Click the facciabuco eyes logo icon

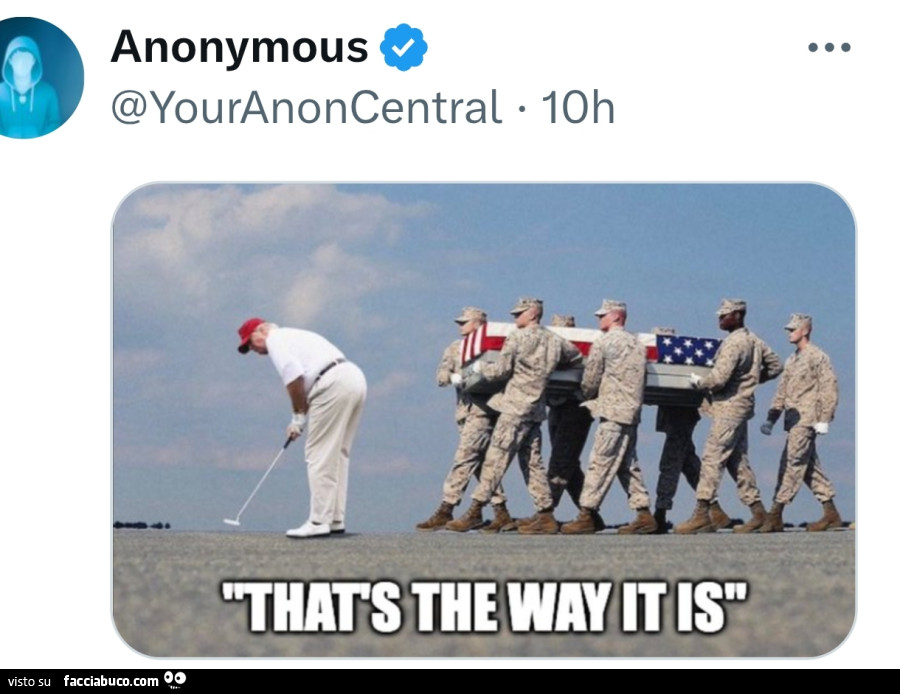(175, 680)
